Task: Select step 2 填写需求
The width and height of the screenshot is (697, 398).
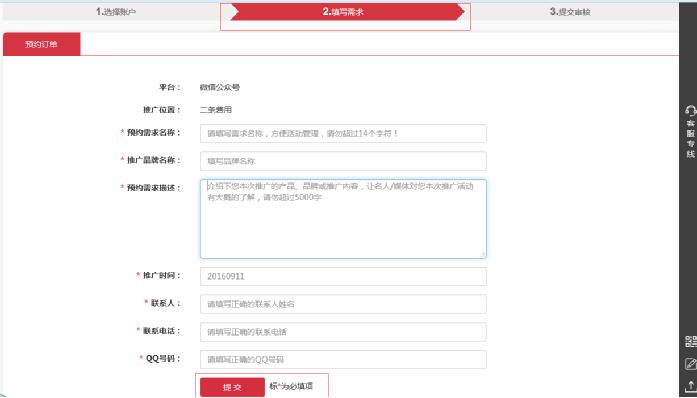Action: tap(347, 12)
